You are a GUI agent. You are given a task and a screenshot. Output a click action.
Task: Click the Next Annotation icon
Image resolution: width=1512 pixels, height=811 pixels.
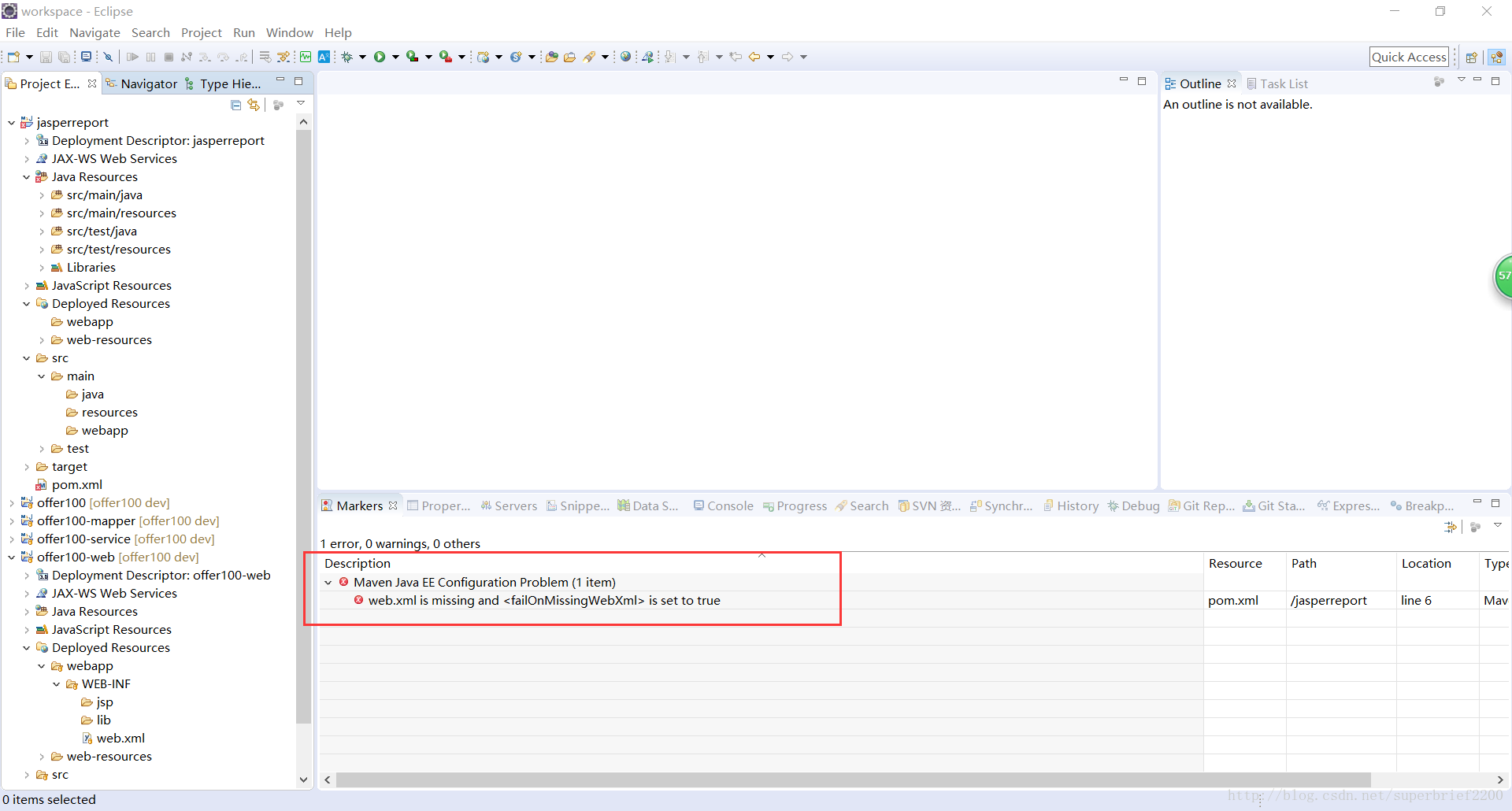(x=669, y=57)
